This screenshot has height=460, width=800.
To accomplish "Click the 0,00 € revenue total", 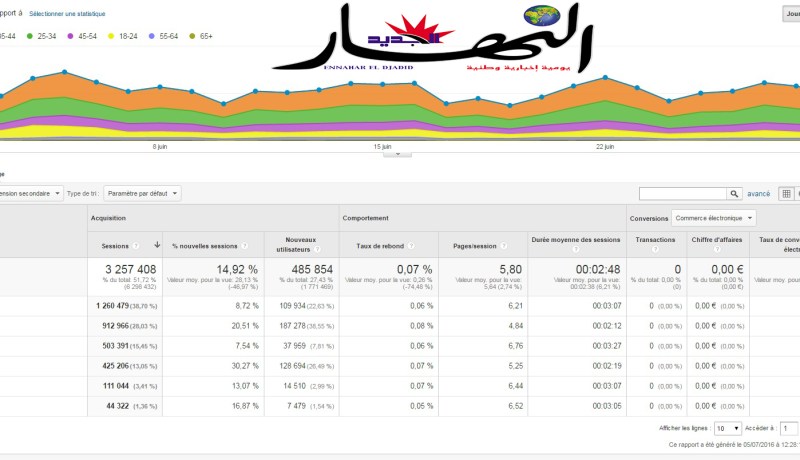I will tap(728, 269).
